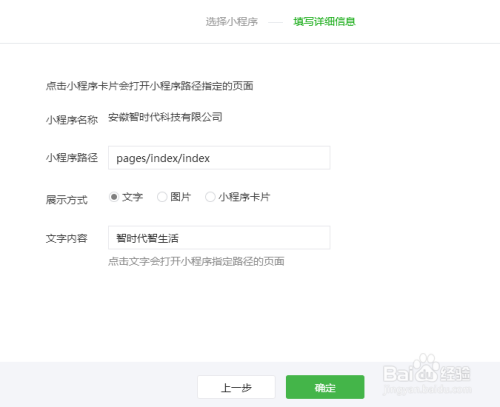The width and height of the screenshot is (500, 407).
Task: Click the 小程序路径 input field
Action: point(219,158)
